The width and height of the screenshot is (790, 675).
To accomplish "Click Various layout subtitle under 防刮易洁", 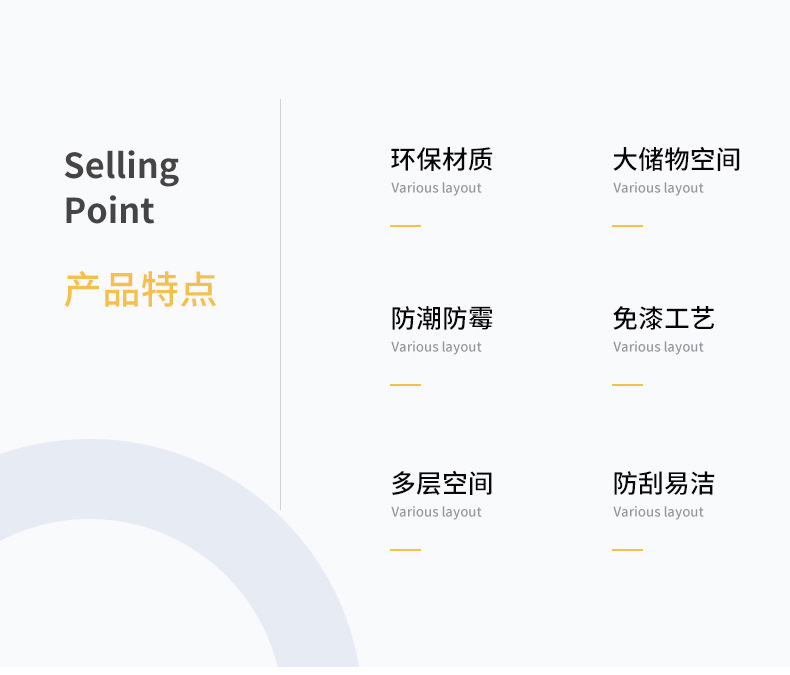I will point(658,512).
